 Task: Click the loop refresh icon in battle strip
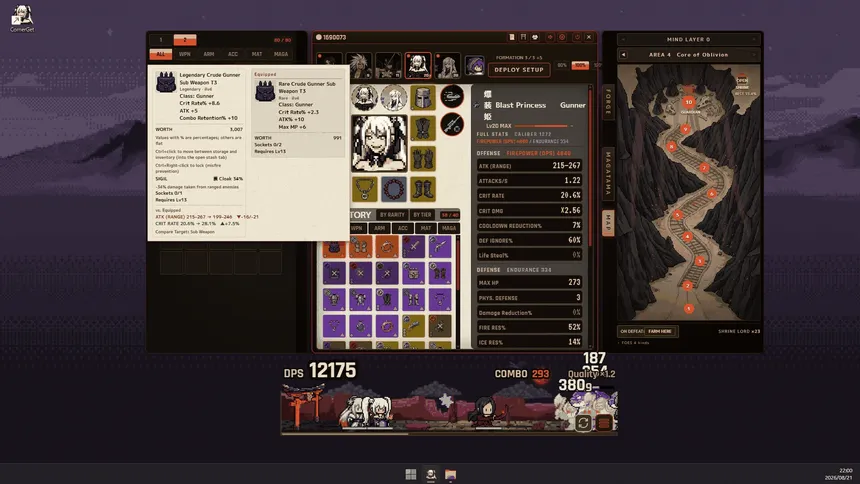tap(583, 423)
